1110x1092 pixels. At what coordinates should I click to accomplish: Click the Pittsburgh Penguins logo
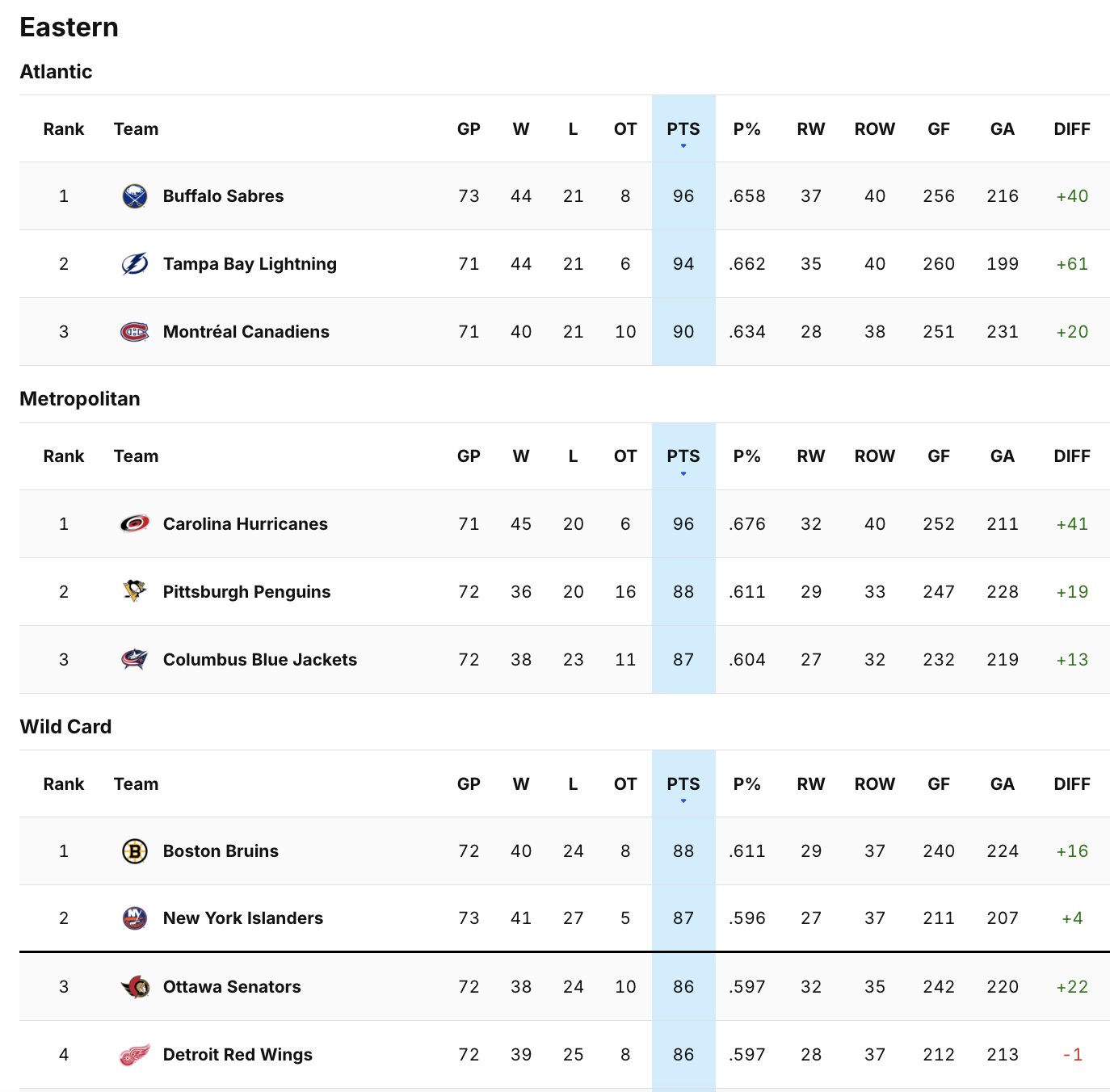(x=134, y=592)
